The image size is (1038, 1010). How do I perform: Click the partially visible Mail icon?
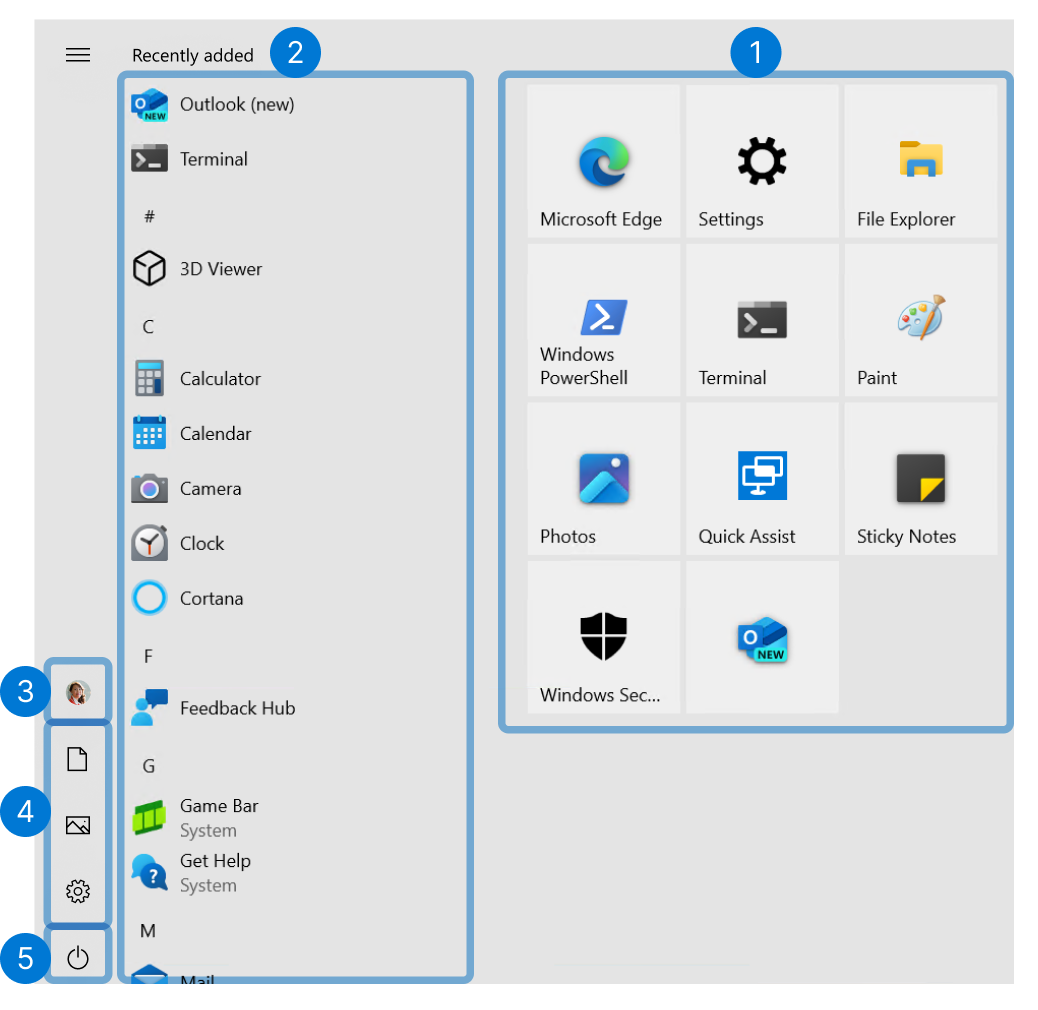150,973
